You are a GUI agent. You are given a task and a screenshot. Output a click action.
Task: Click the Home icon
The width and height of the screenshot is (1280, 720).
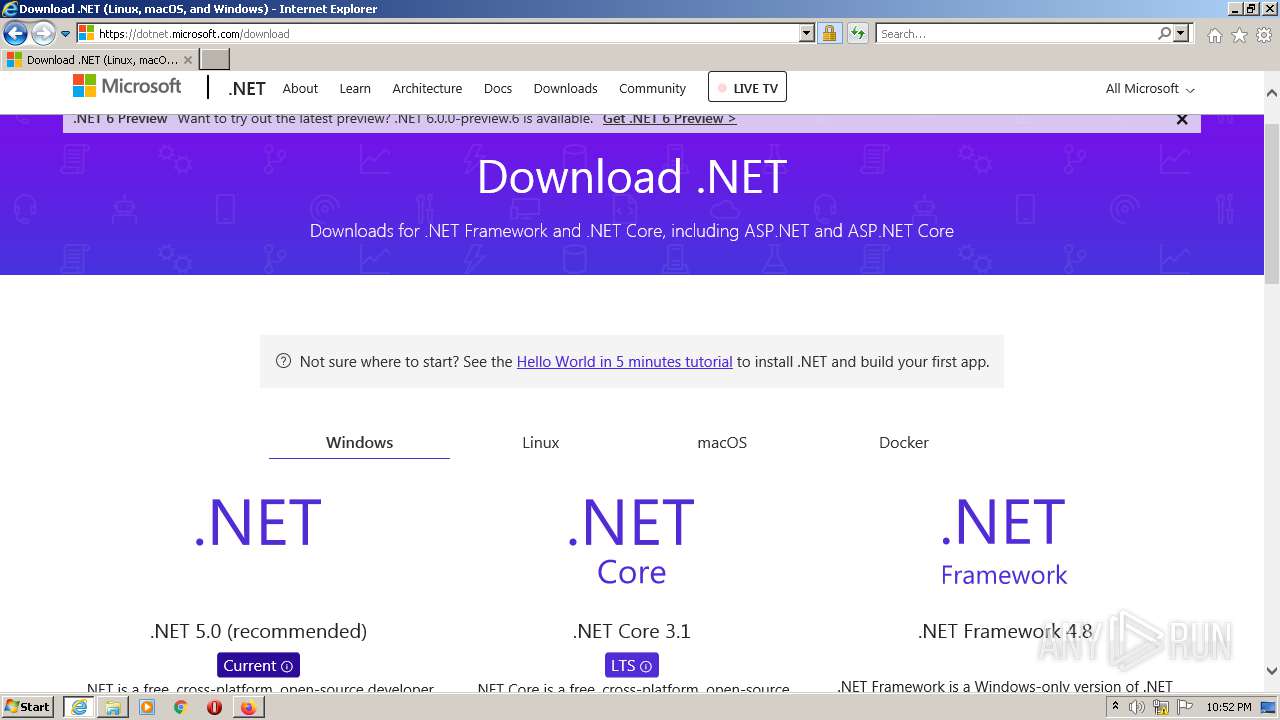[x=1214, y=35]
